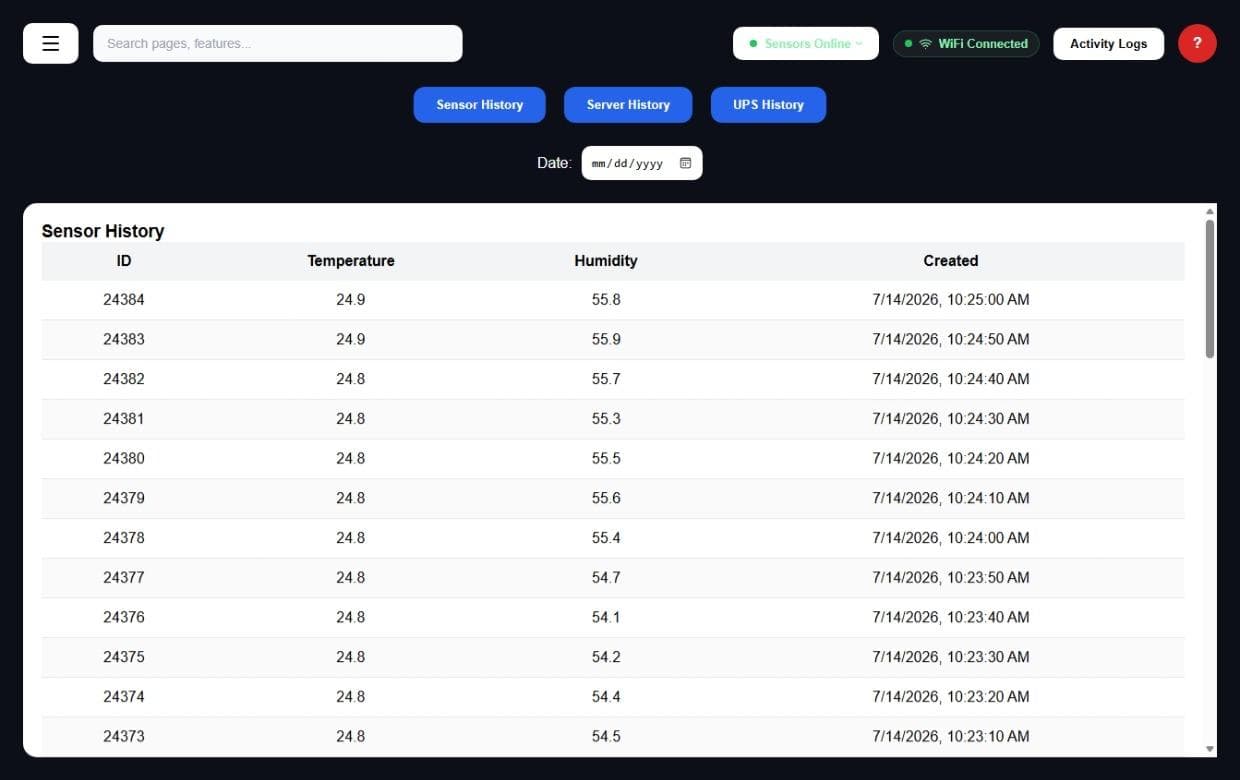
Task: Click timestamp 7/14/2026, 10:24:30 AM
Action: pos(951,419)
